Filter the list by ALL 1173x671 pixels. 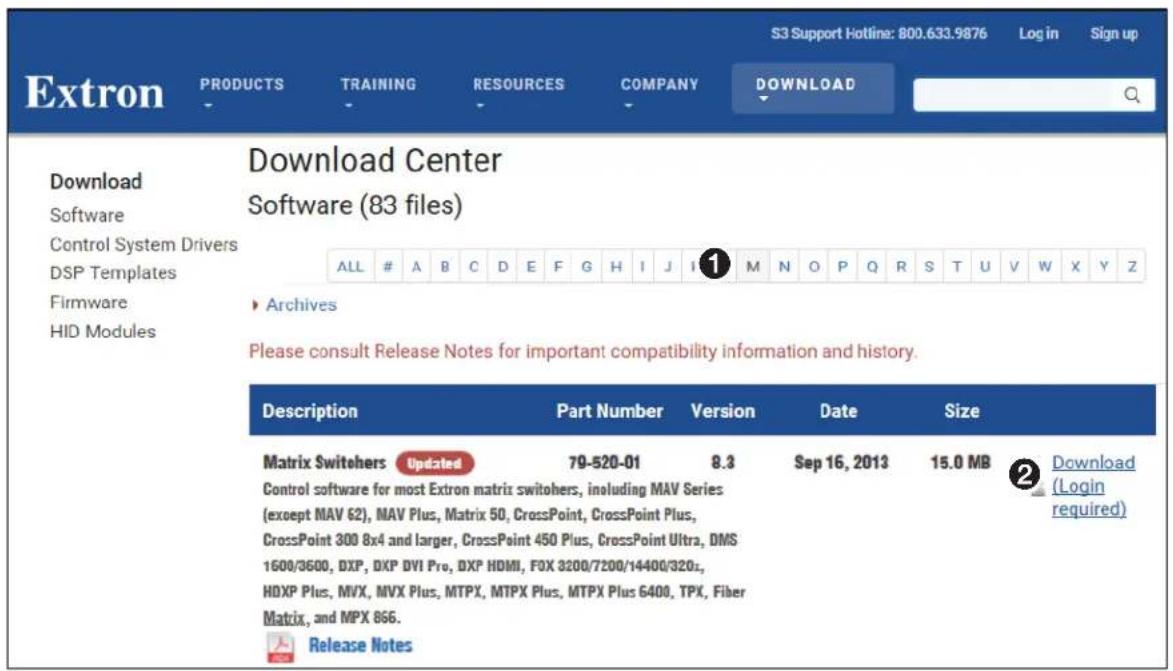(350, 266)
